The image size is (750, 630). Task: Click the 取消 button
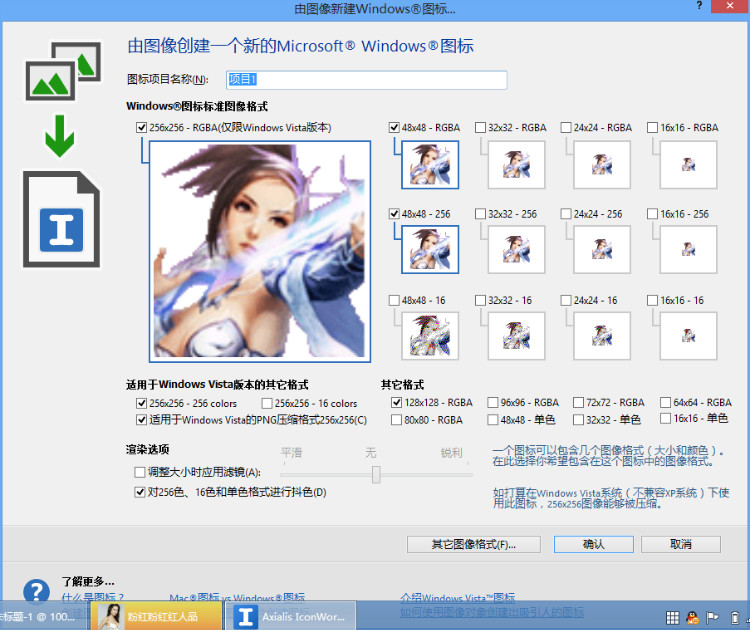point(681,544)
